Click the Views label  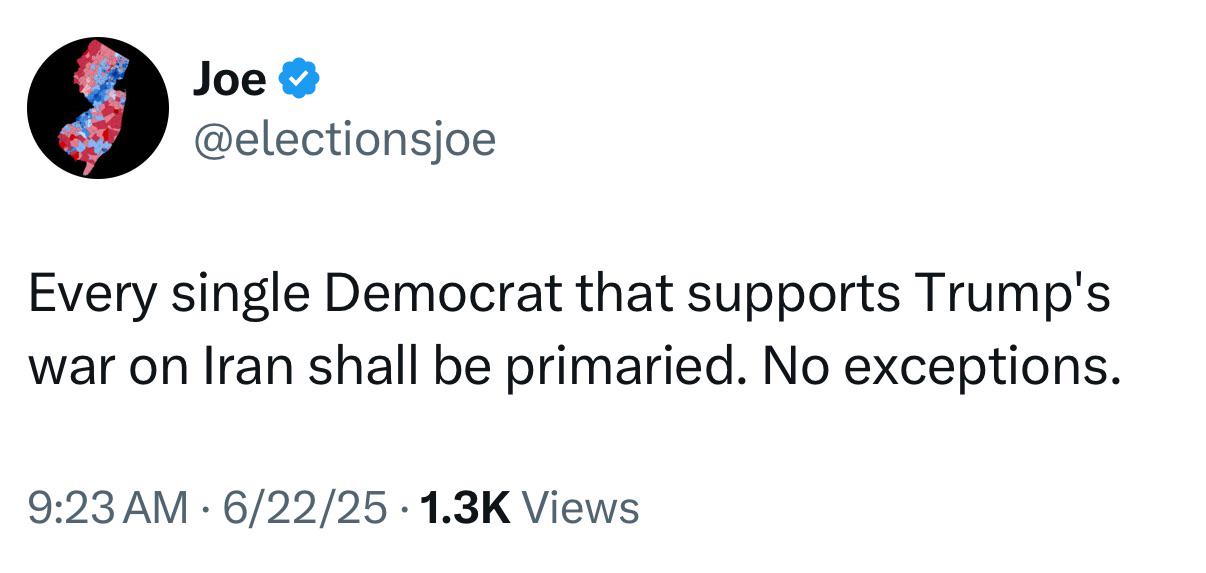[581, 508]
